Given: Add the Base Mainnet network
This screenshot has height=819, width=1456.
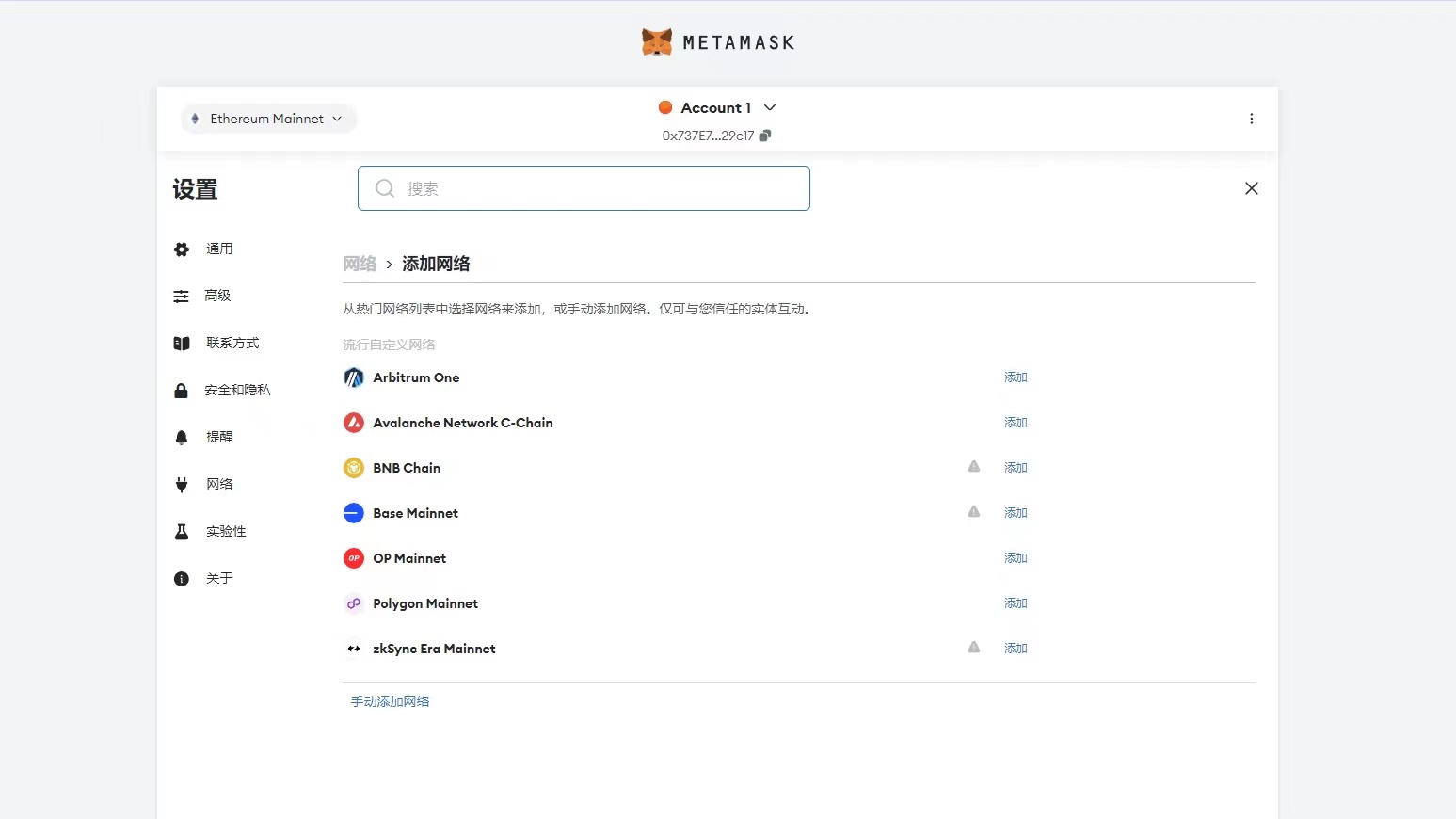Looking at the screenshot, I should [x=1016, y=513].
